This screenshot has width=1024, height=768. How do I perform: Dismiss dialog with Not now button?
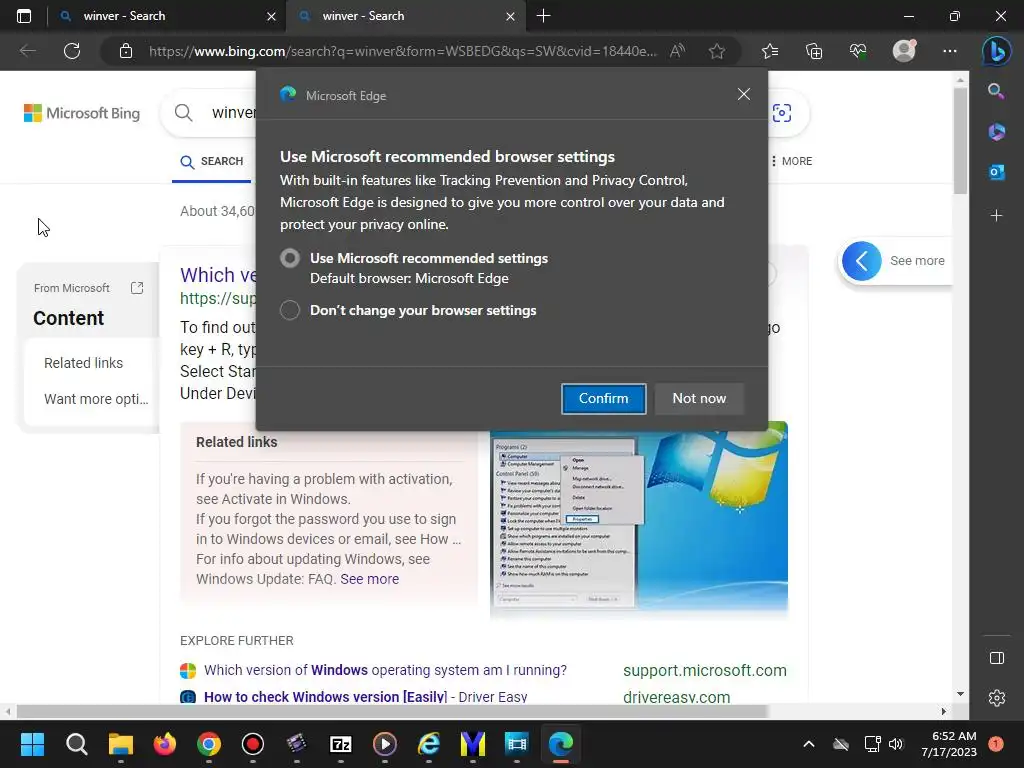pyautogui.click(x=699, y=398)
